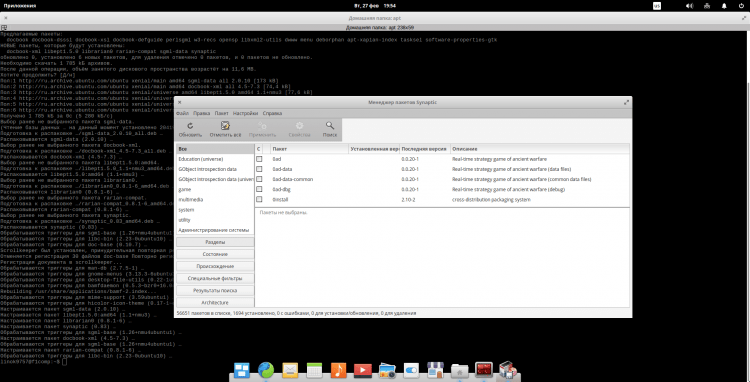
Task: Maximize the Synaptic window with corner arrows
Action: click(626, 102)
